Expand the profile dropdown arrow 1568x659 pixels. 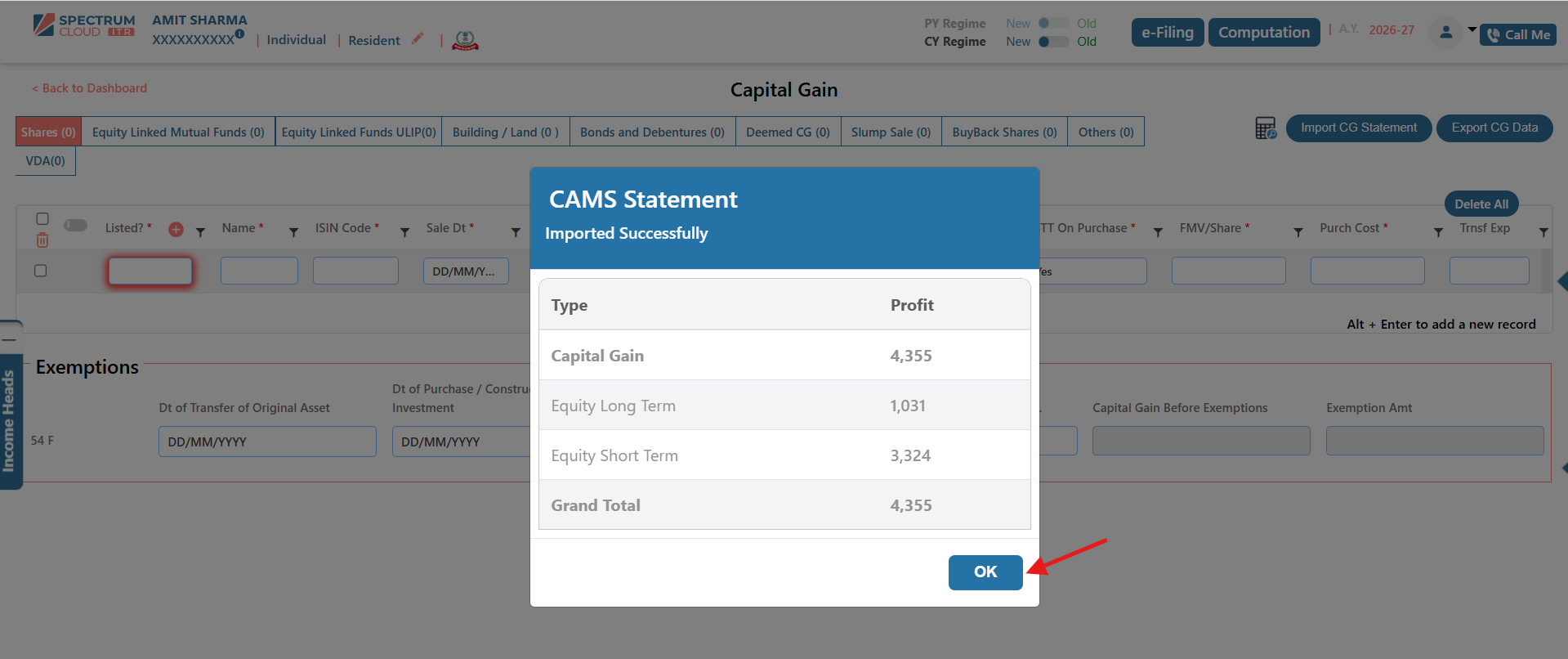pos(1472,29)
